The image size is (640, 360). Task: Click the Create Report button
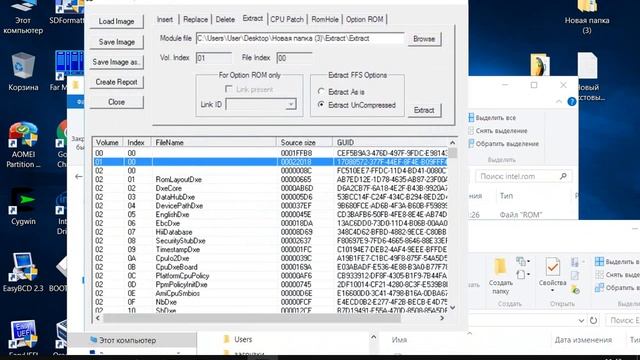click(116, 82)
